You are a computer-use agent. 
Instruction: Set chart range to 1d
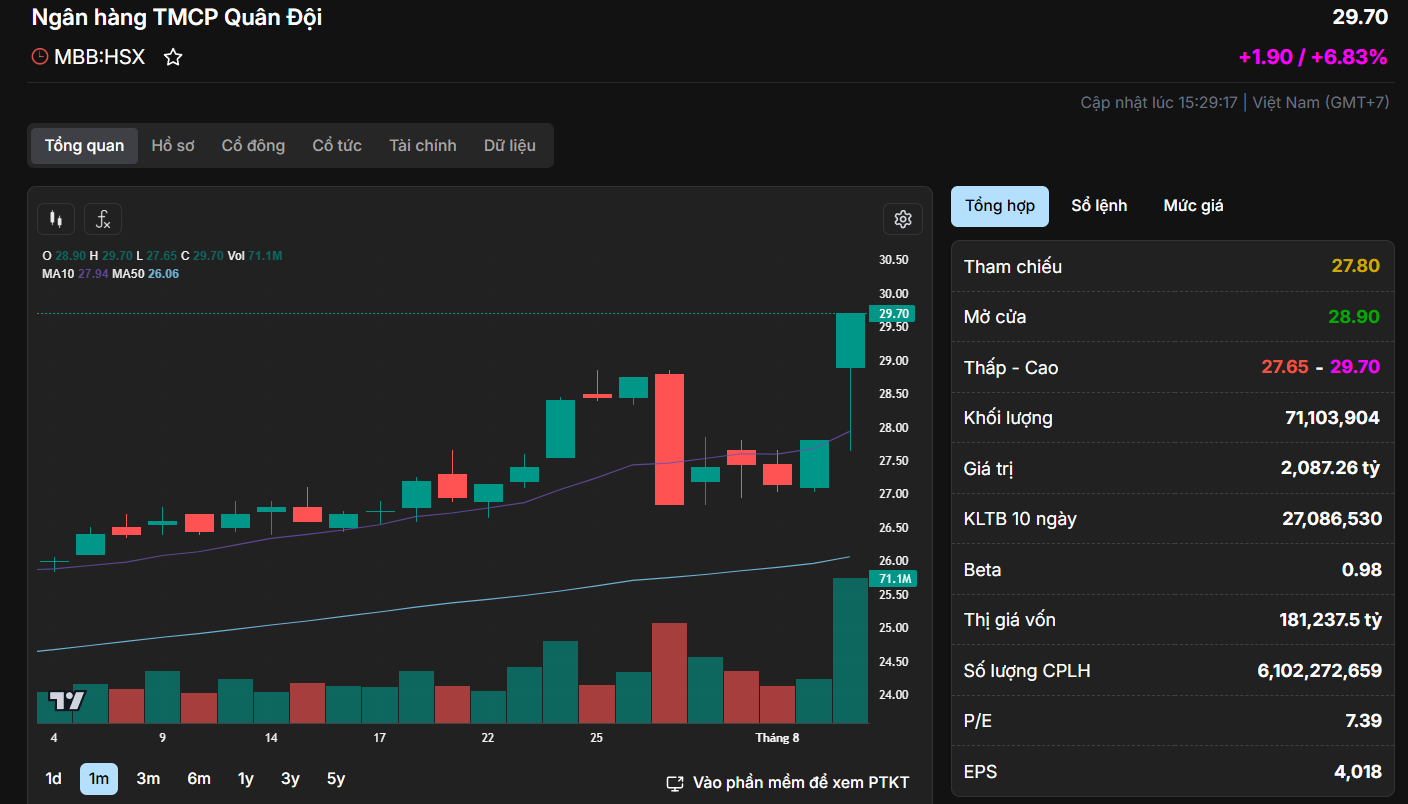point(54,779)
